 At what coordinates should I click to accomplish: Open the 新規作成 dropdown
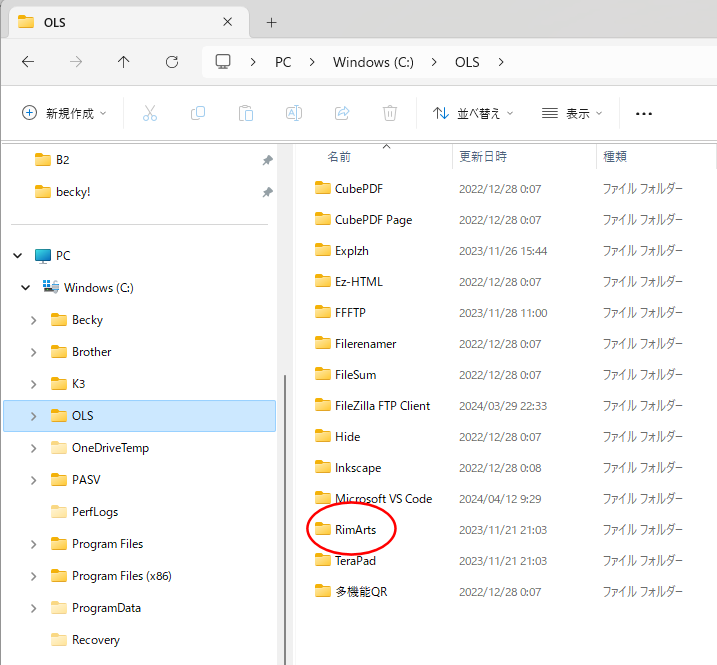tap(64, 113)
